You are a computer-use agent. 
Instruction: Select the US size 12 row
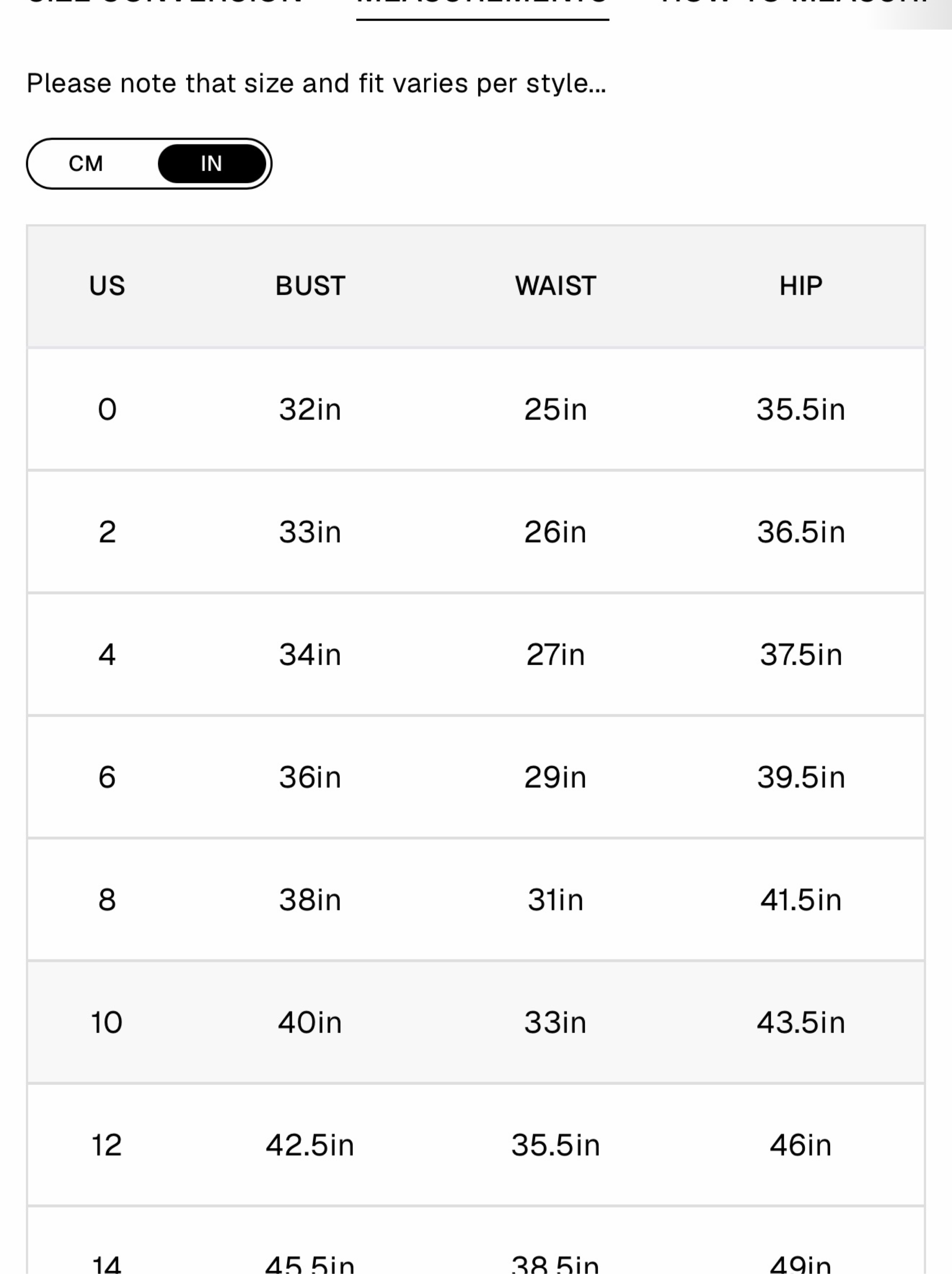point(476,1145)
